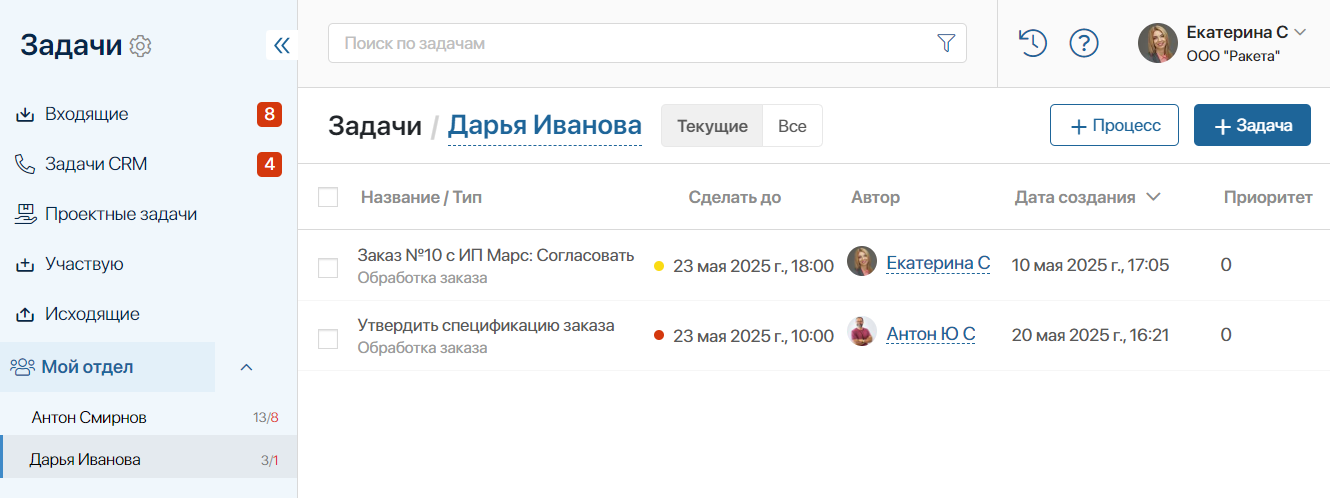The height and width of the screenshot is (498, 1330).
Task: Switch to the Текущие tab
Action: [x=713, y=126]
